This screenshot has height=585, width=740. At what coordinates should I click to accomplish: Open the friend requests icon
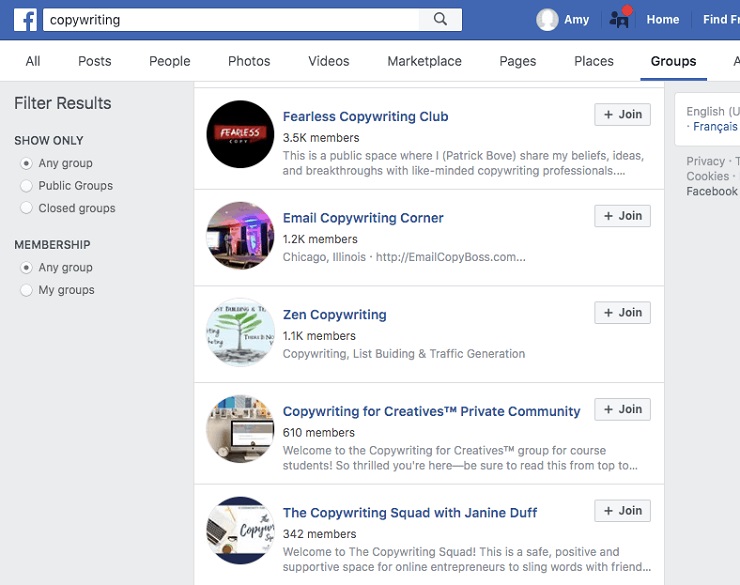[620, 18]
